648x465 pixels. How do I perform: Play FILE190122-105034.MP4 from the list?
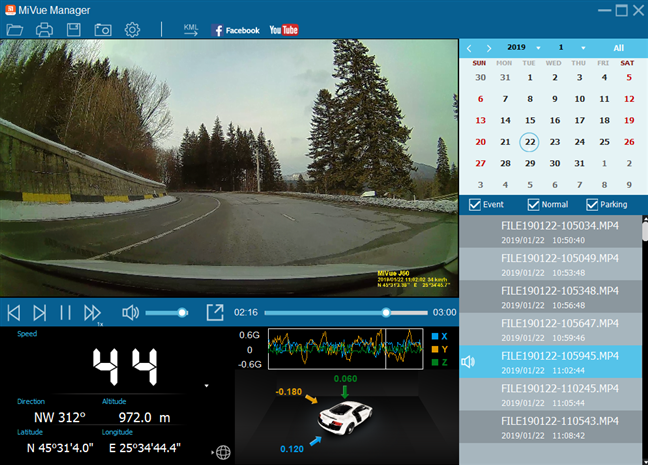550,232
